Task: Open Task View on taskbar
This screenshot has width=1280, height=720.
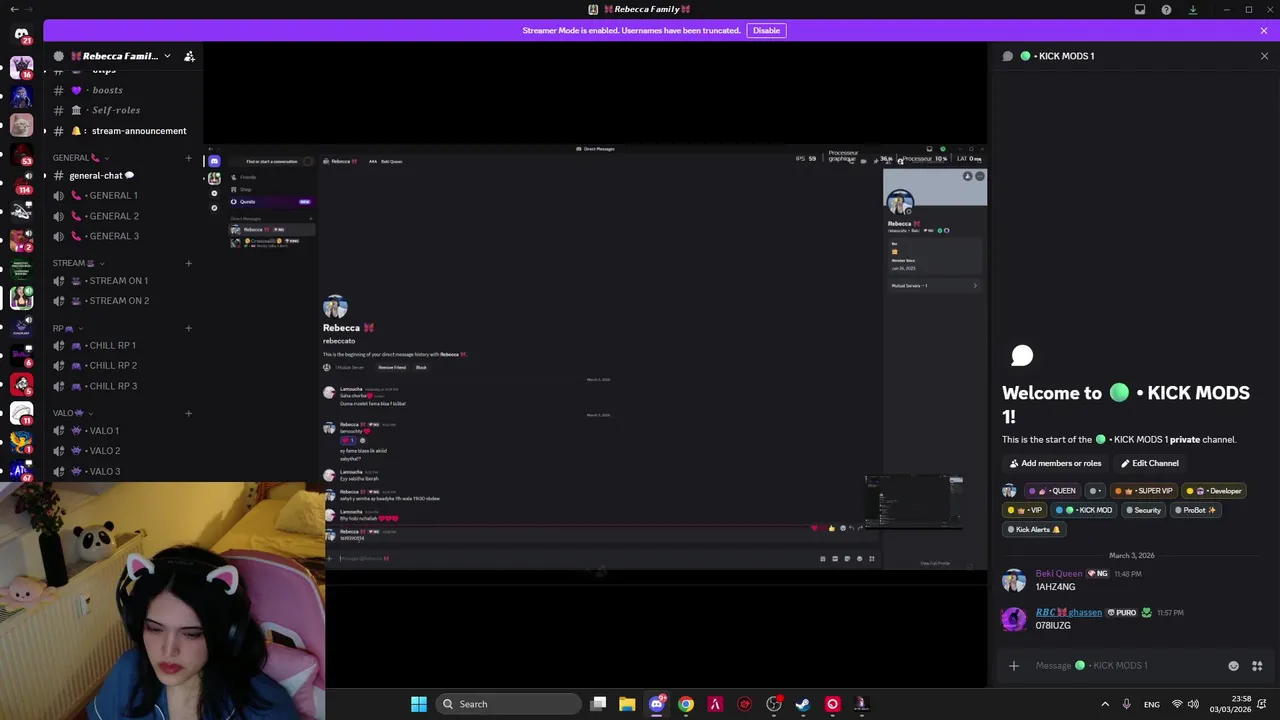Action: pyautogui.click(x=598, y=704)
